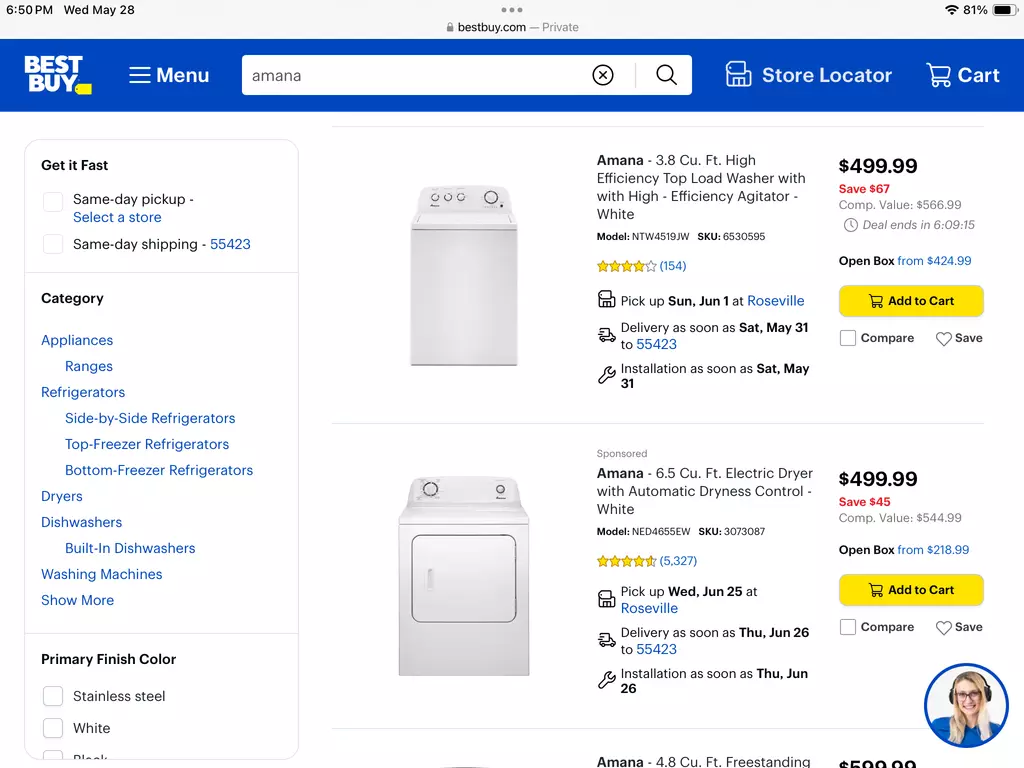Save the Amana washer with heart icon
Viewport: 1024px width, 768px height.
point(959,338)
